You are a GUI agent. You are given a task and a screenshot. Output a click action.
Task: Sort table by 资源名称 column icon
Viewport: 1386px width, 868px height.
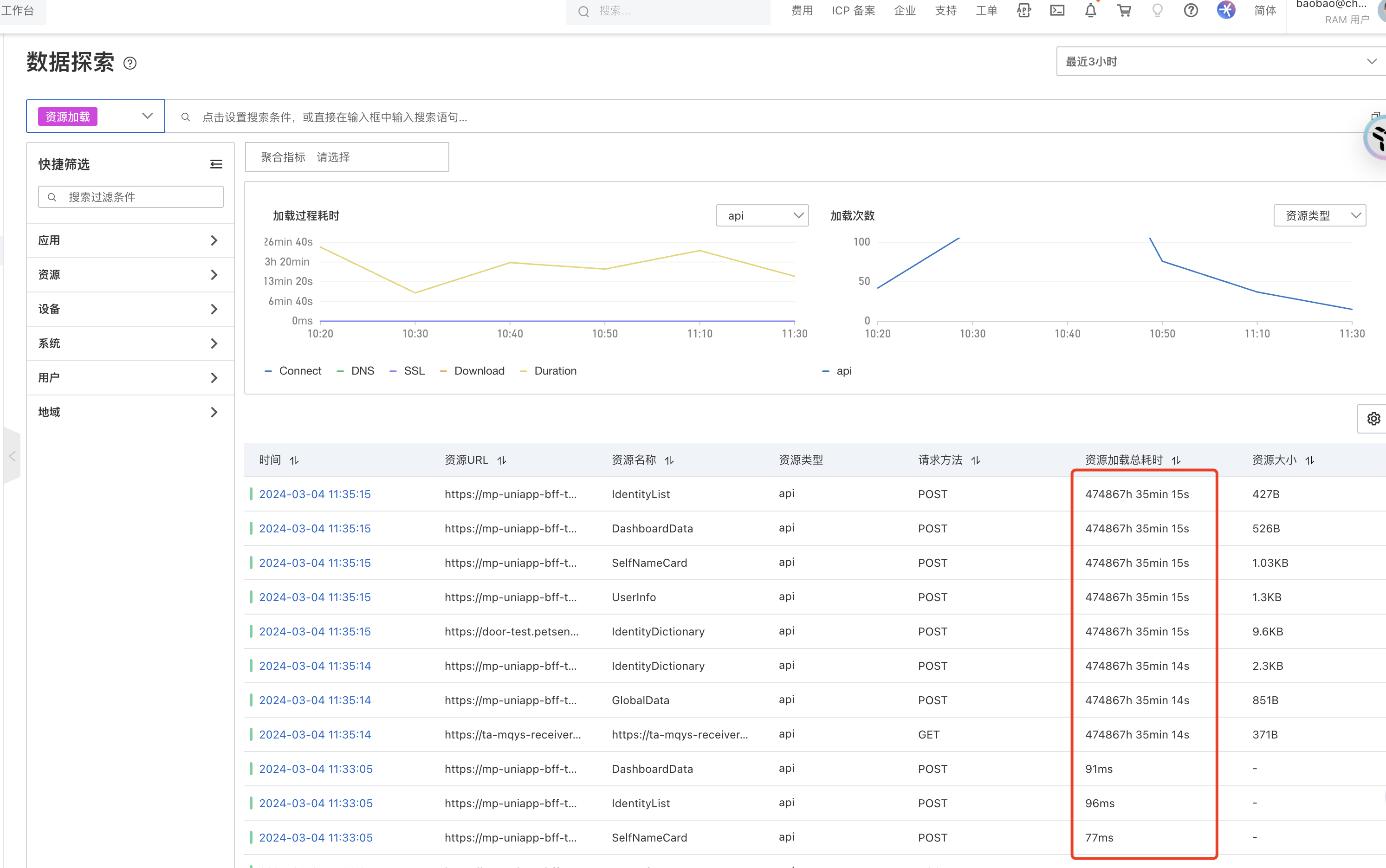669,460
